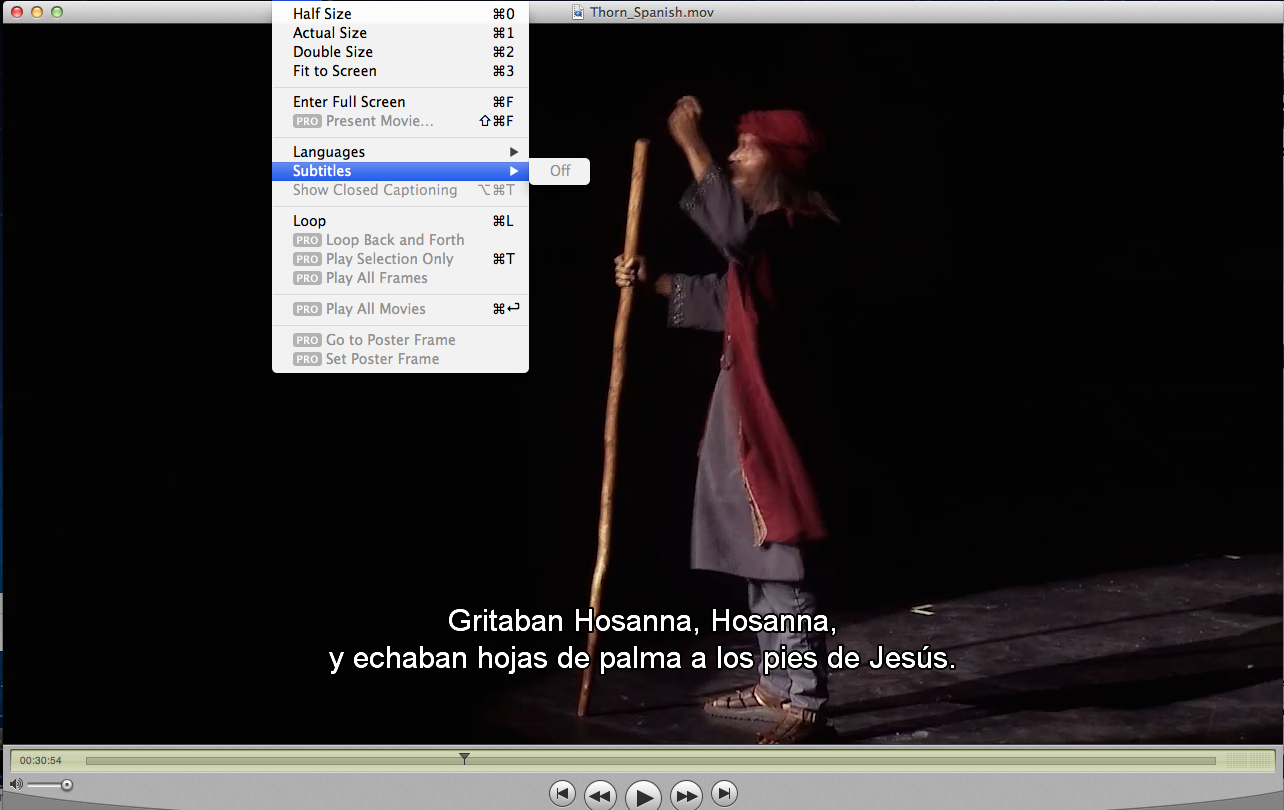Click the Thorn_Spanish.mov file icon in title
1284x810 pixels.
point(578,12)
